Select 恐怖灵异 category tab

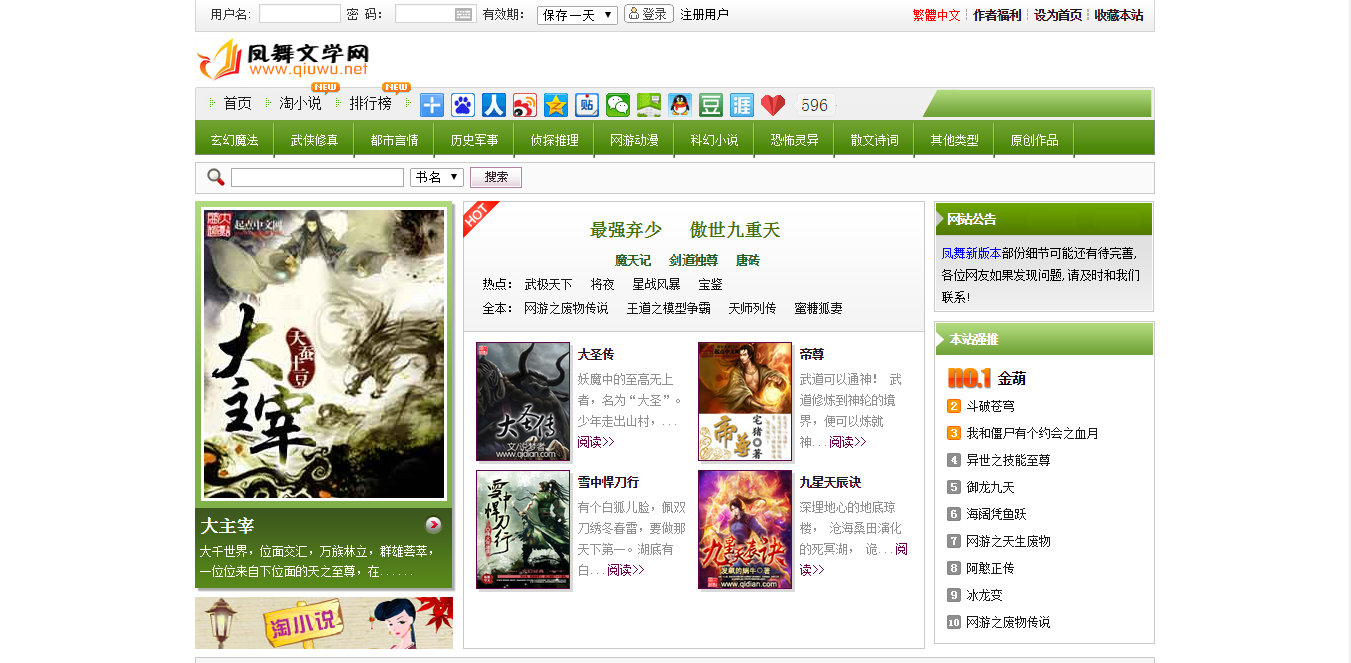(794, 140)
